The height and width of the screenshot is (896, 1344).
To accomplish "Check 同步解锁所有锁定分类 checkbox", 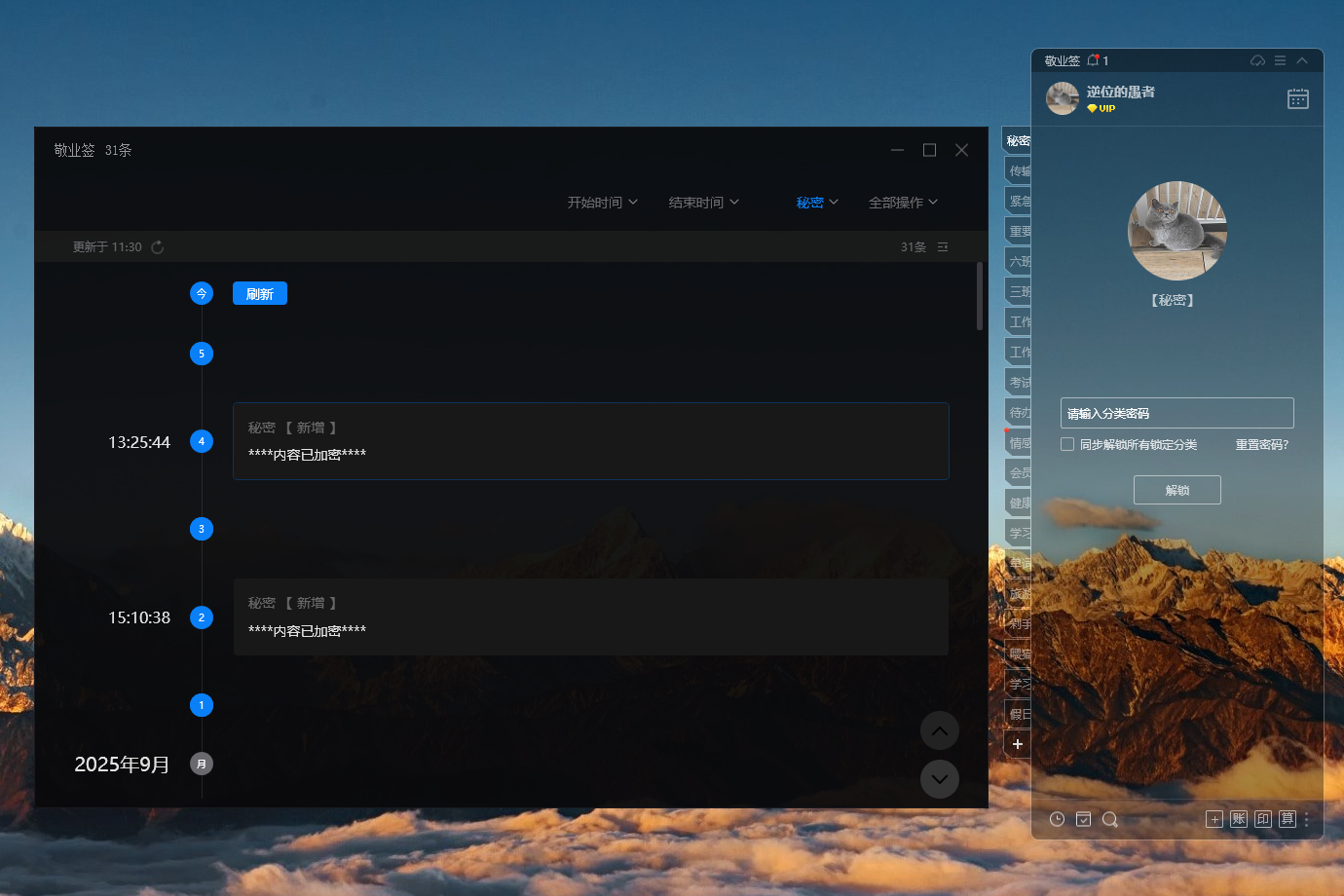I will coord(1067,444).
